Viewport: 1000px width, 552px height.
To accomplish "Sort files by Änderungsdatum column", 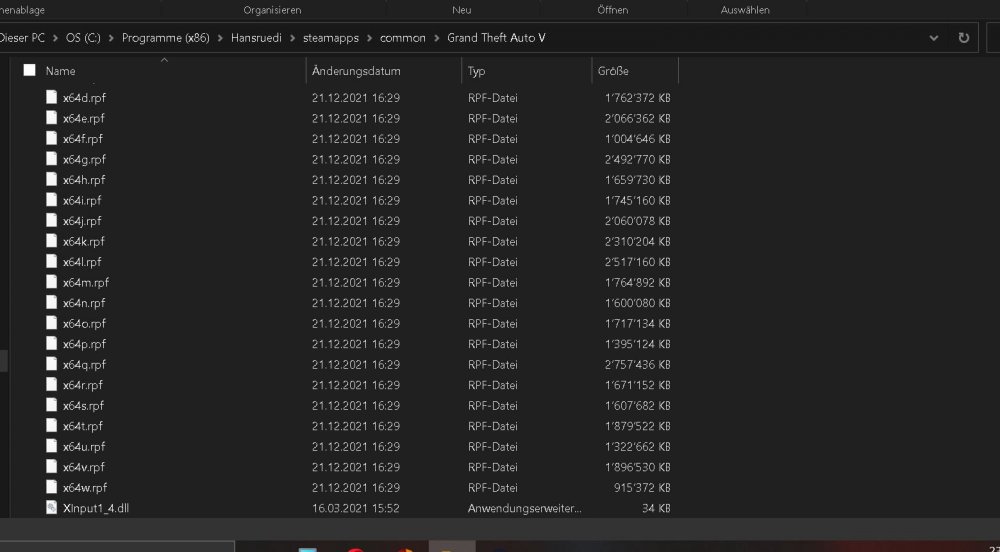I will click(x=356, y=71).
